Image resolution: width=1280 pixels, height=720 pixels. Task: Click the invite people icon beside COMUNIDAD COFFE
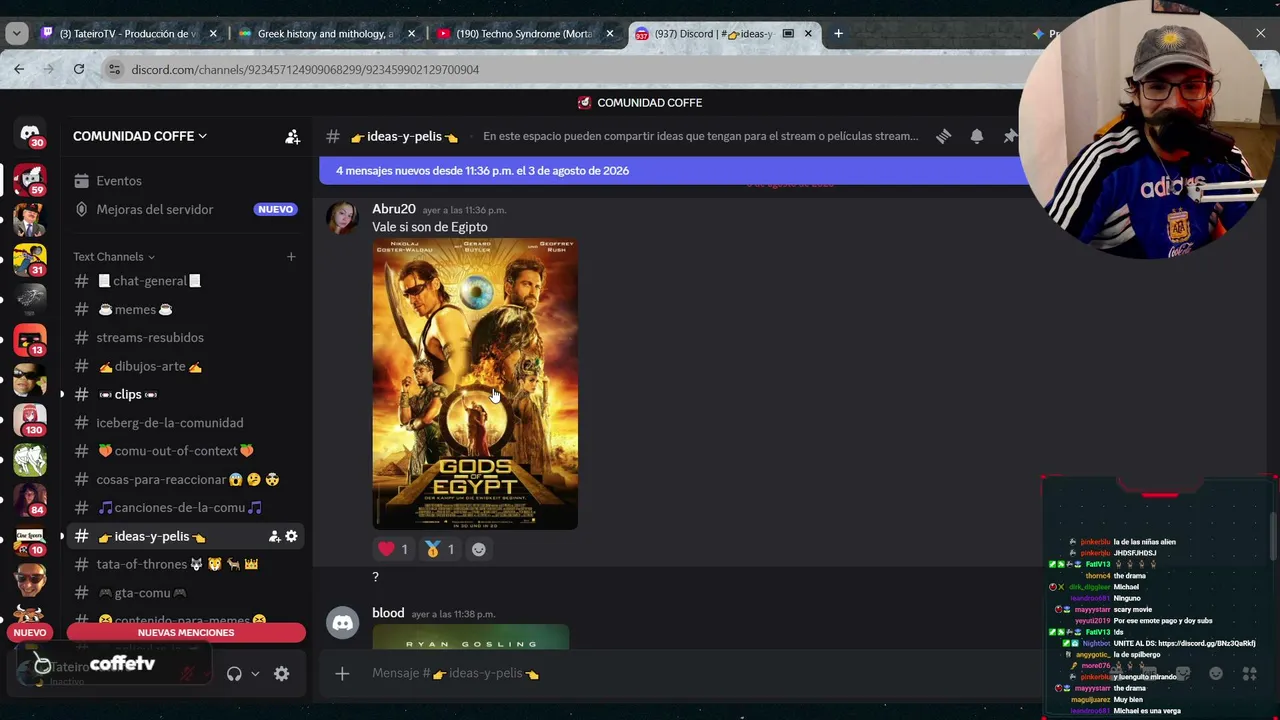[292, 136]
